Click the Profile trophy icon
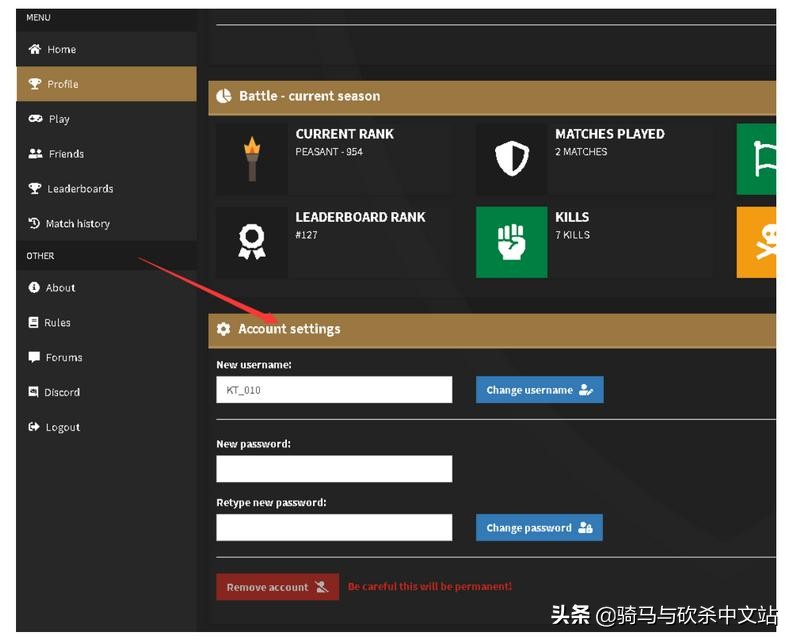Screen dimensions: 796x644 pos(35,84)
